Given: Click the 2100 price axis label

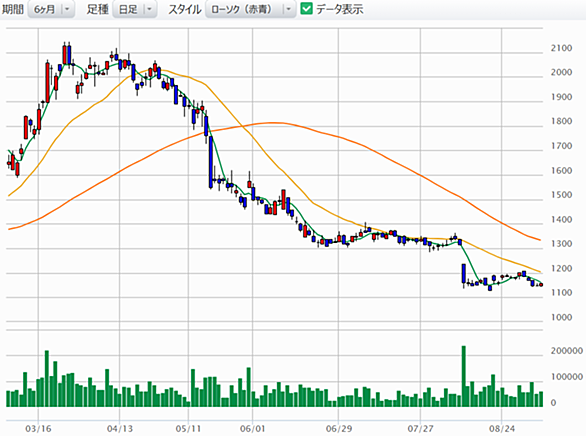Looking at the screenshot, I should [x=561, y=48].
